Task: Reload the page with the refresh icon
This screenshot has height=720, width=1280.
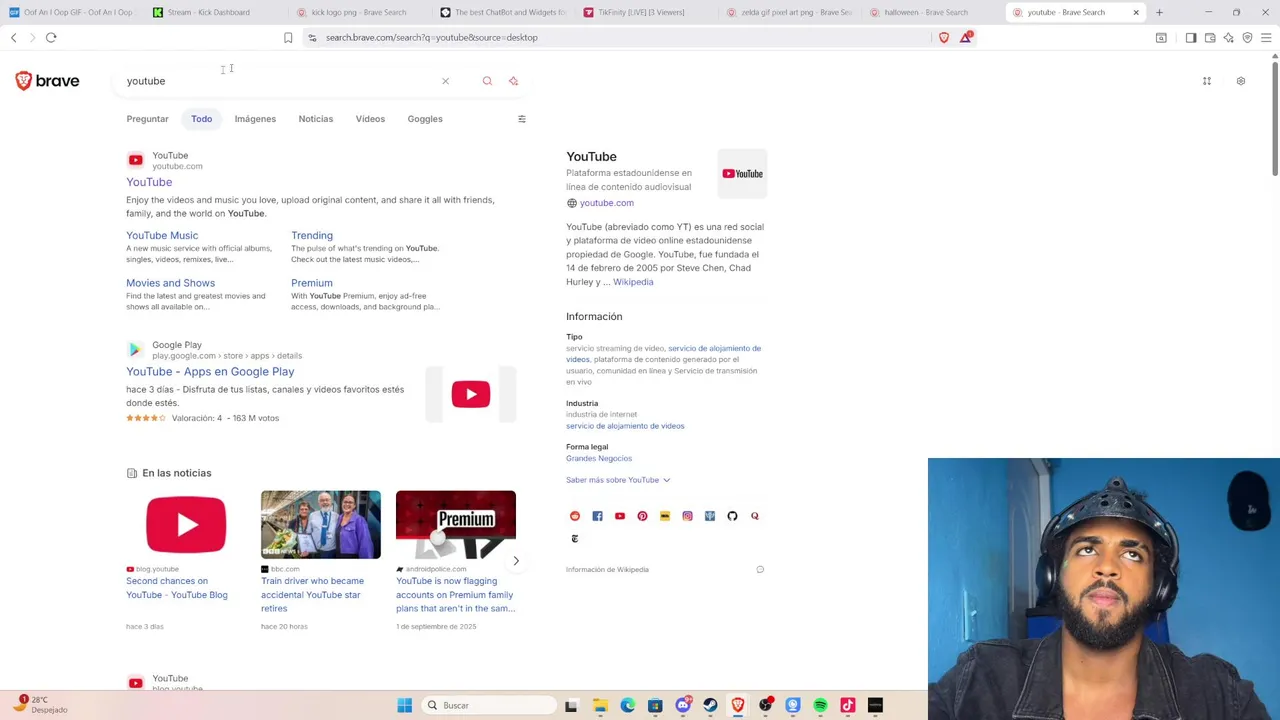Action: tap(51, 38)
